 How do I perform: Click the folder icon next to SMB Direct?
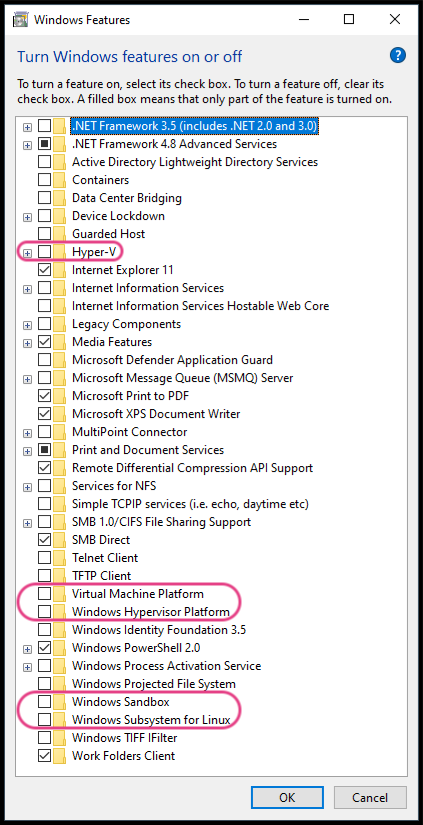(60, 540)
